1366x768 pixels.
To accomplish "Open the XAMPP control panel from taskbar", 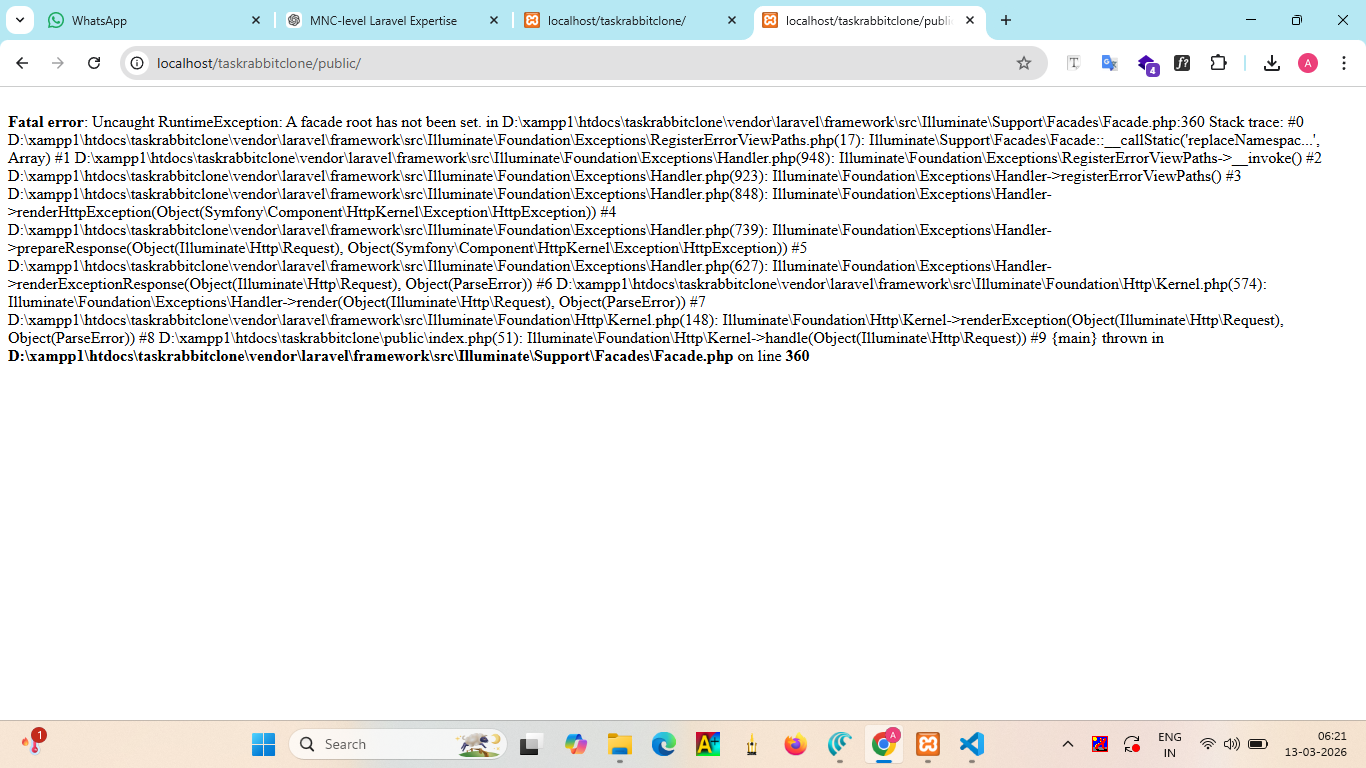I will tap(928, 744).
